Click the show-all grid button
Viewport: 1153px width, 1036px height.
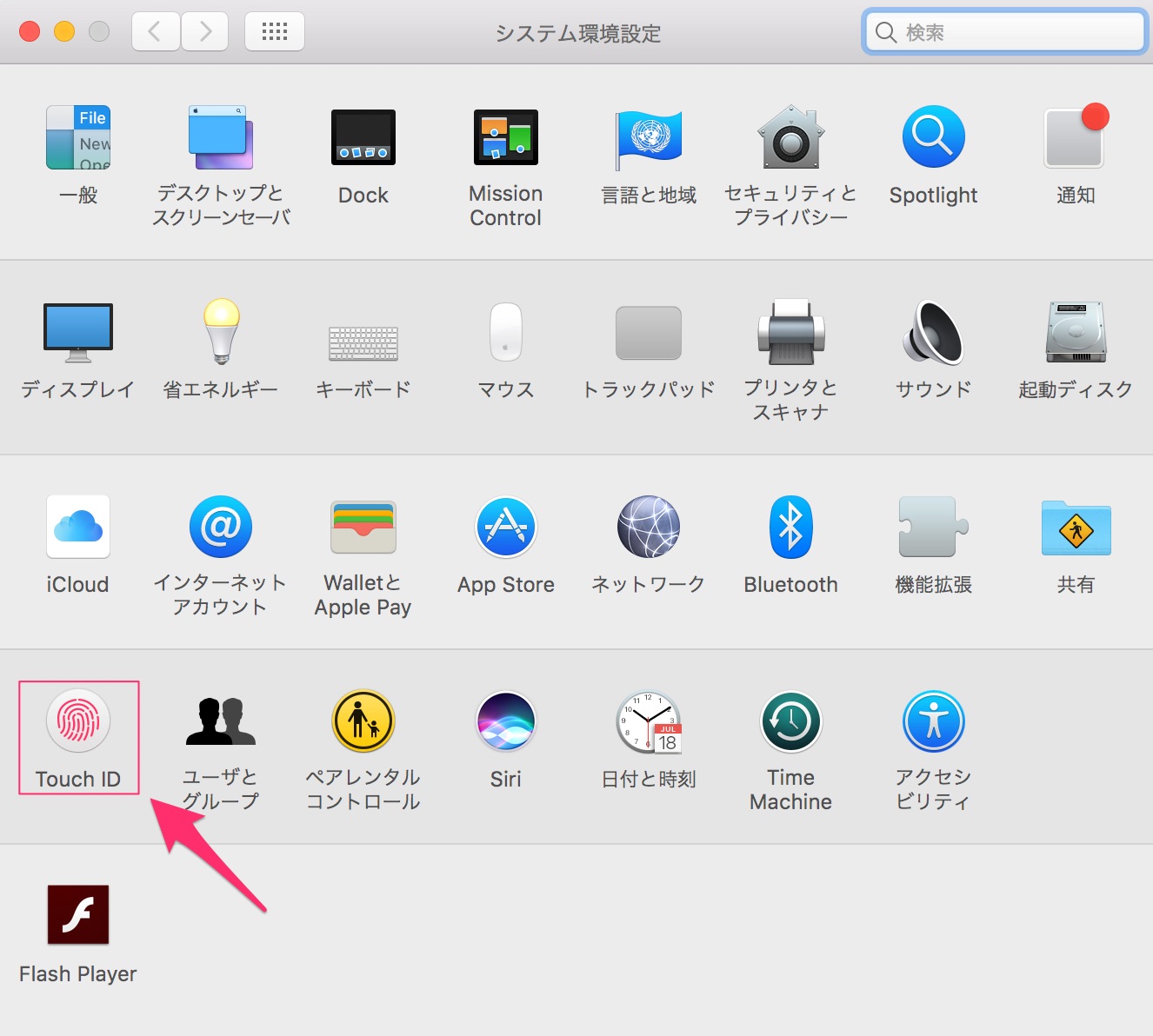pos(275,32)
